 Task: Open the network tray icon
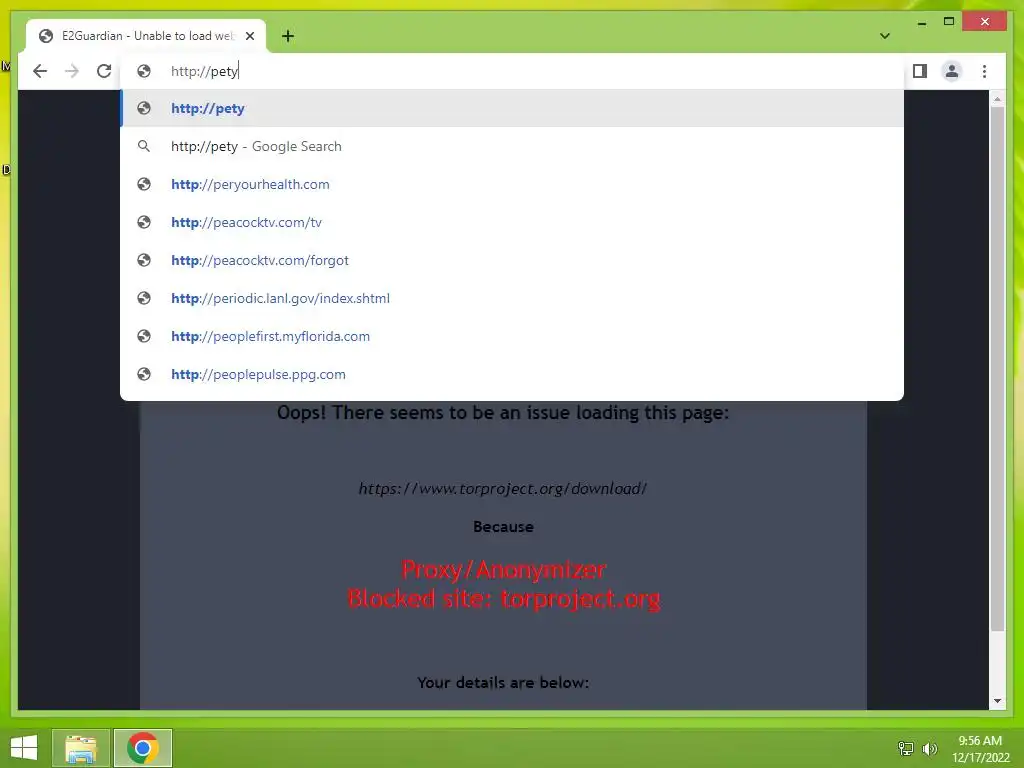[x=906, y=748]
